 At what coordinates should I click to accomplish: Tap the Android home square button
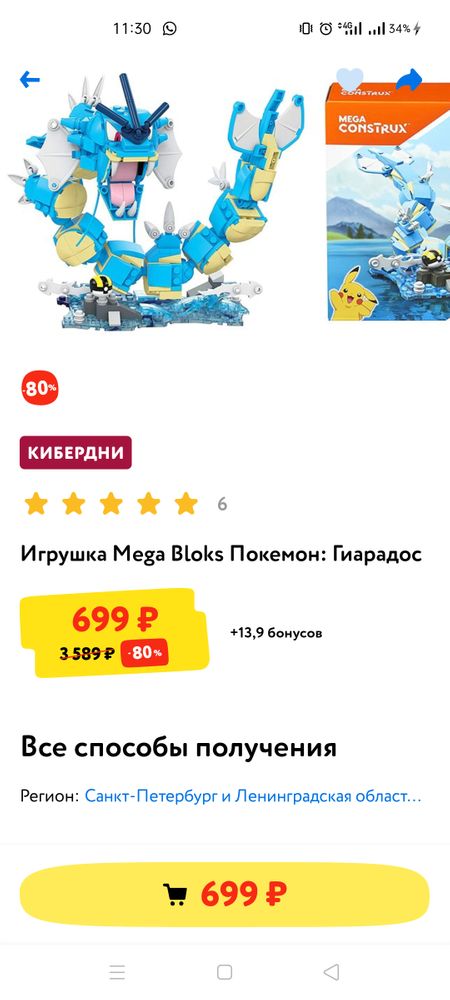[224, 972]
